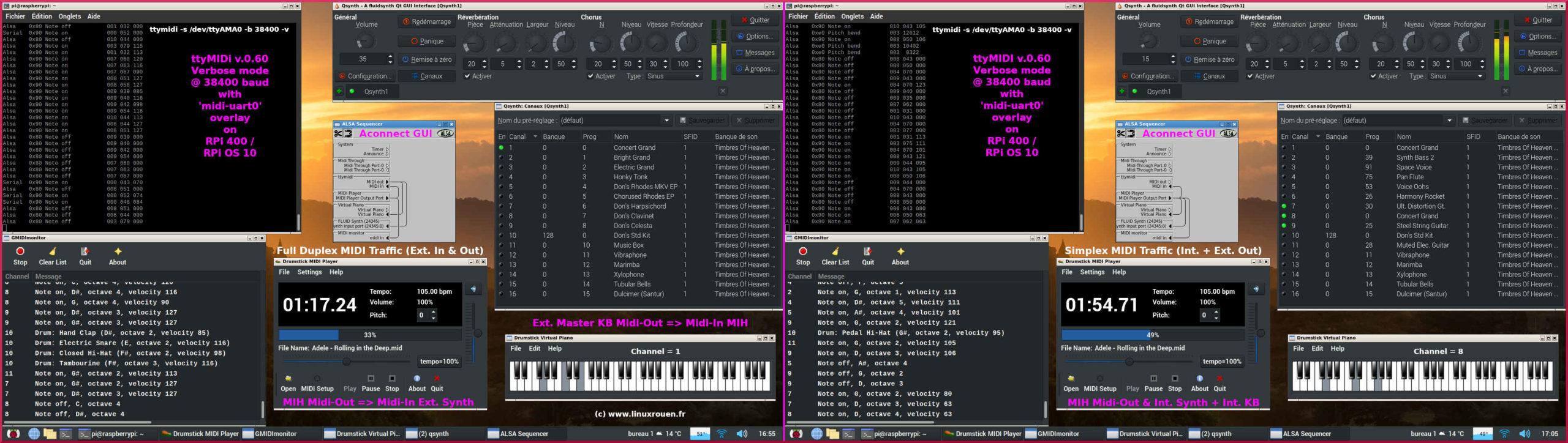
Task: Click Options button in Qsynth with volume 15
Action: pyautogui.click(x=1539, y=36)
